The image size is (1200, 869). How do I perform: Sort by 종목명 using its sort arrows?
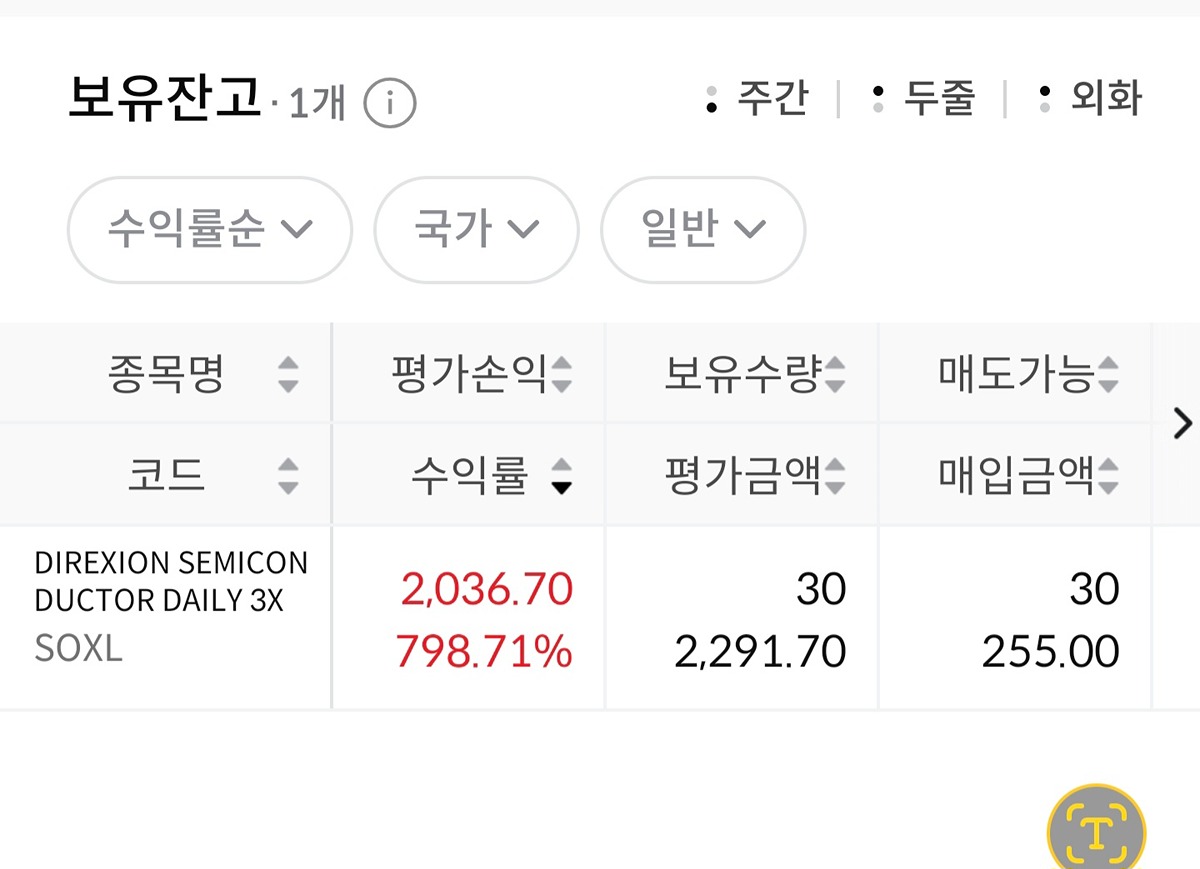point(288,375)
